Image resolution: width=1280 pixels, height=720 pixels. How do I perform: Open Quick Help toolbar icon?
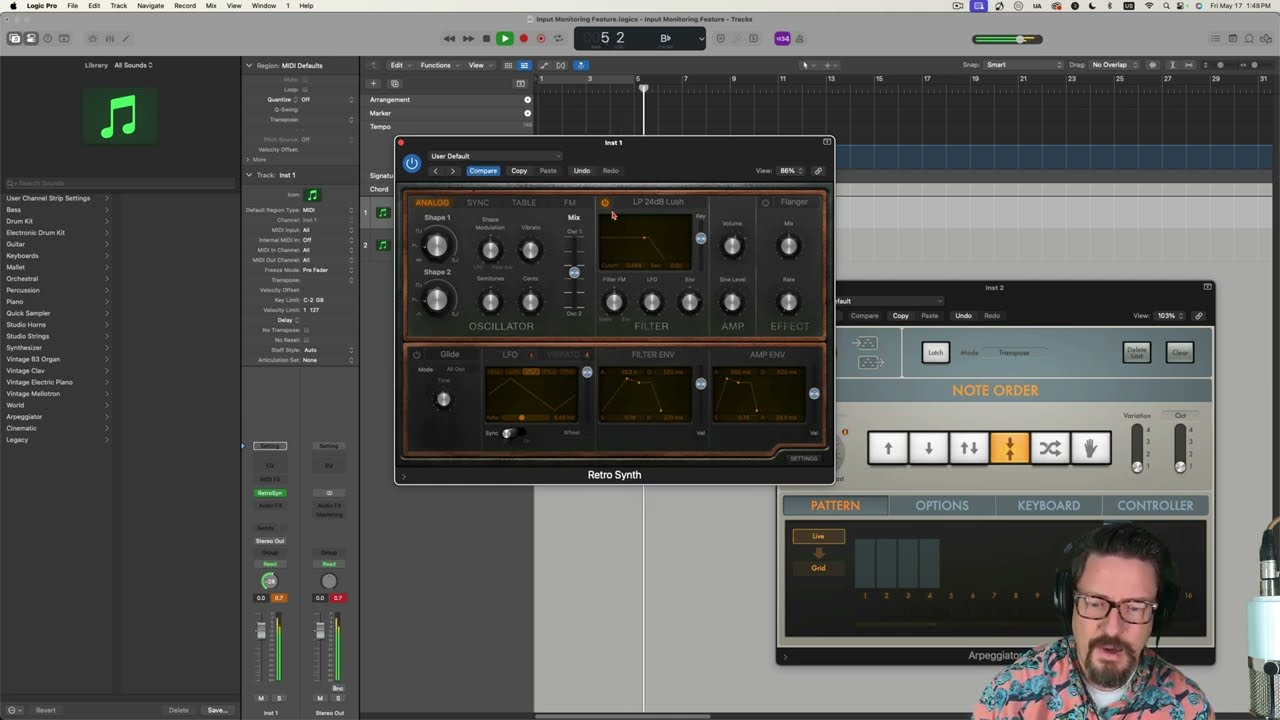[47, 39]
